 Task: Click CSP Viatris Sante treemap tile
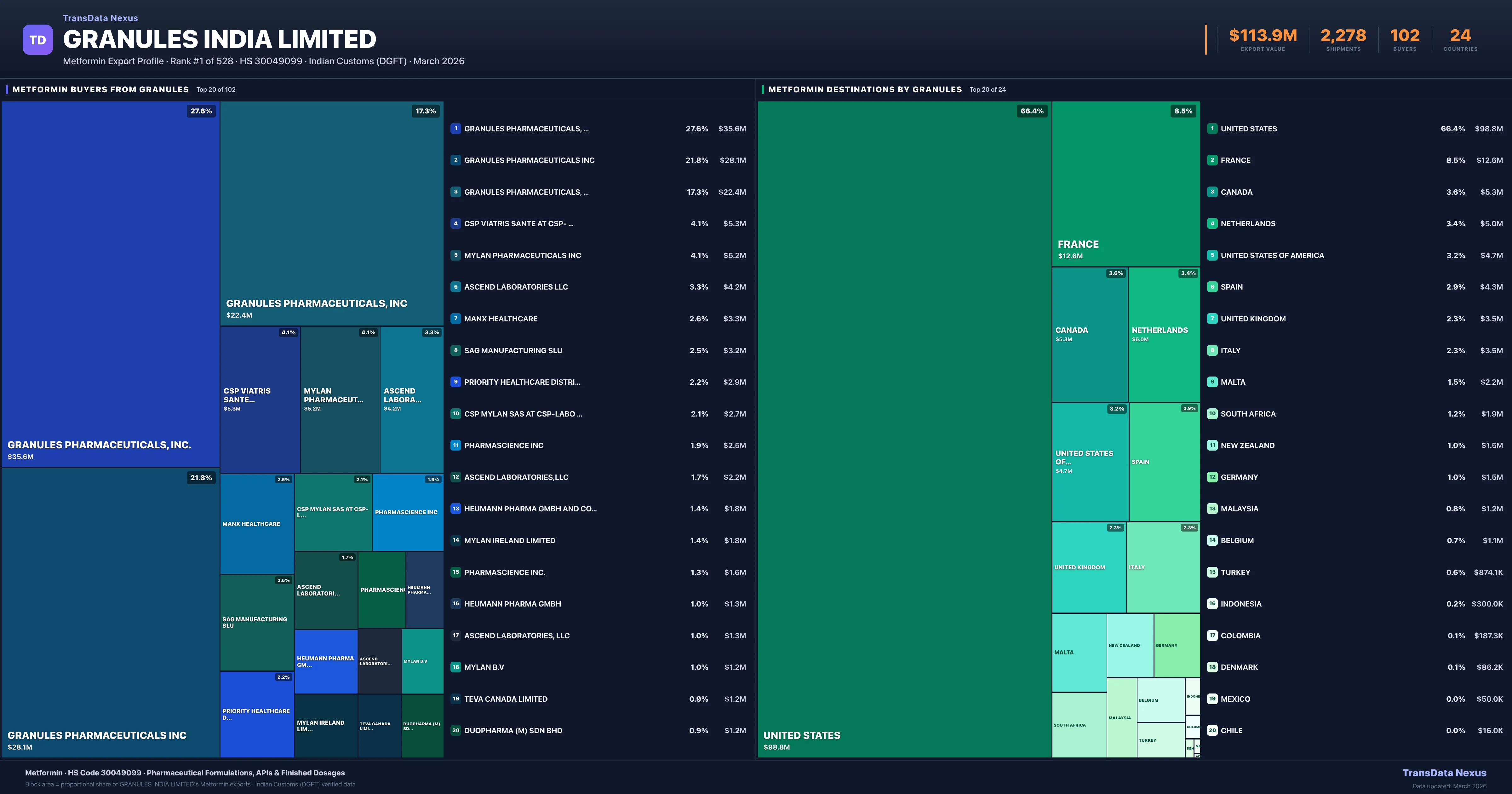click(260, 399)
